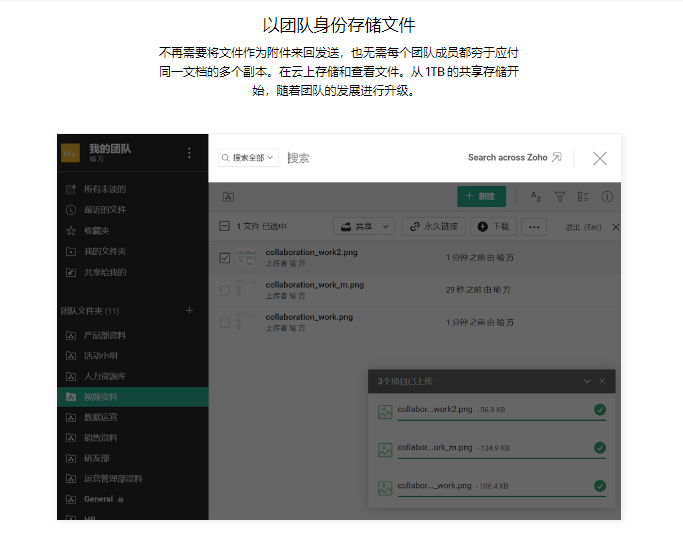
Task: Open the General locked folder
Action: [98, 499]
